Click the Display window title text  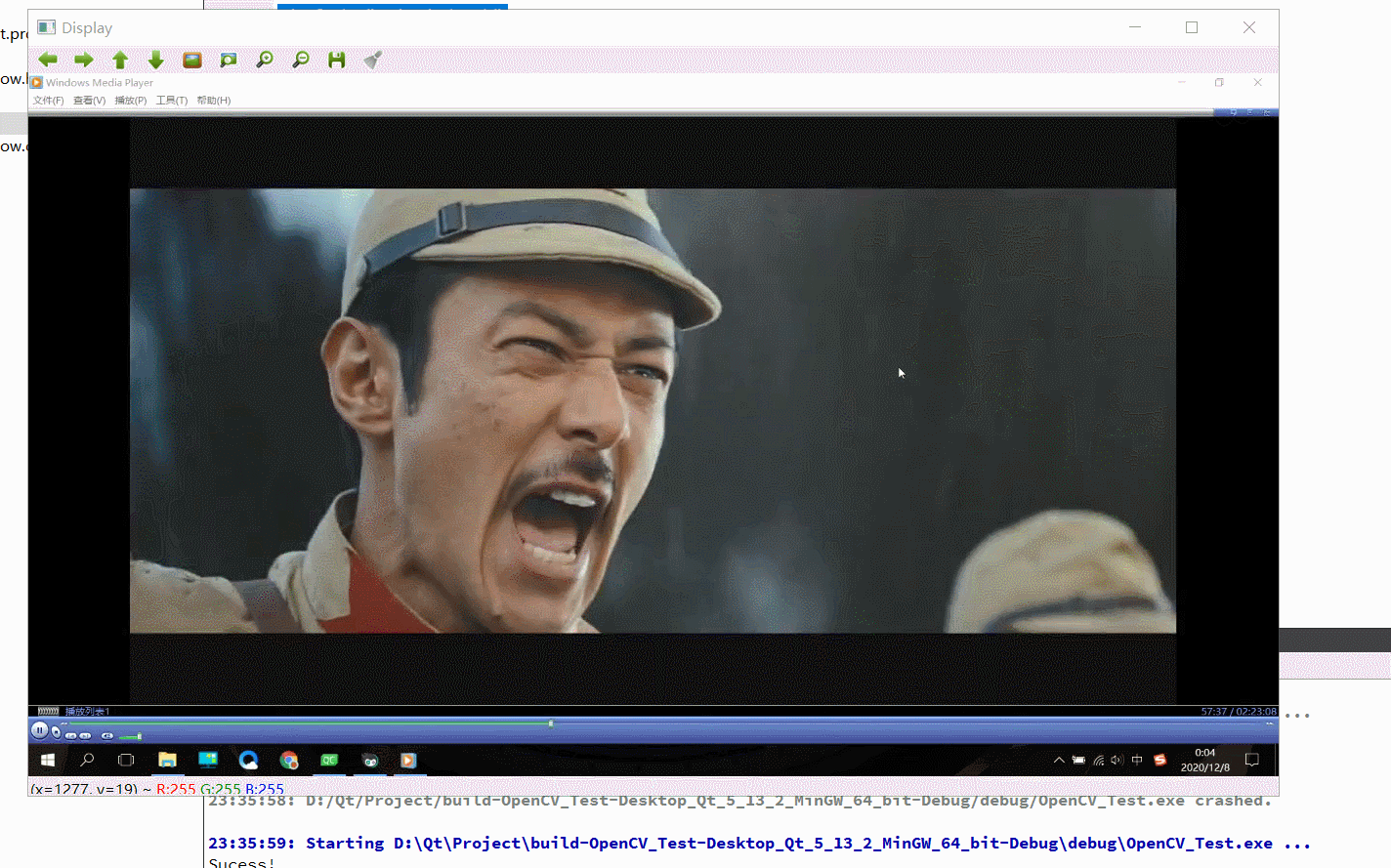(87, 28)
